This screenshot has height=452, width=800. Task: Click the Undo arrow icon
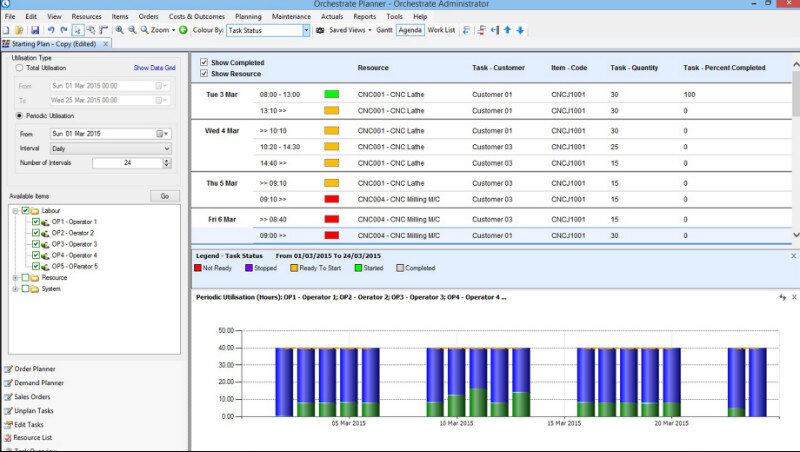[51, 31]
